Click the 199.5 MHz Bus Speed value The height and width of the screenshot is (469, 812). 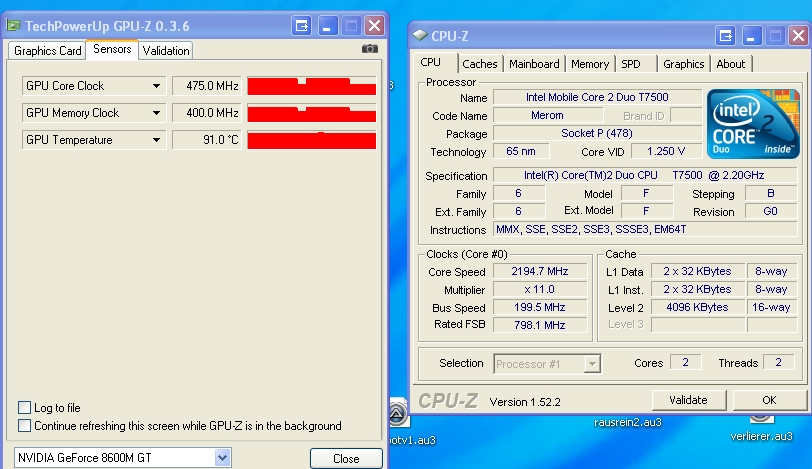point(540,307)
